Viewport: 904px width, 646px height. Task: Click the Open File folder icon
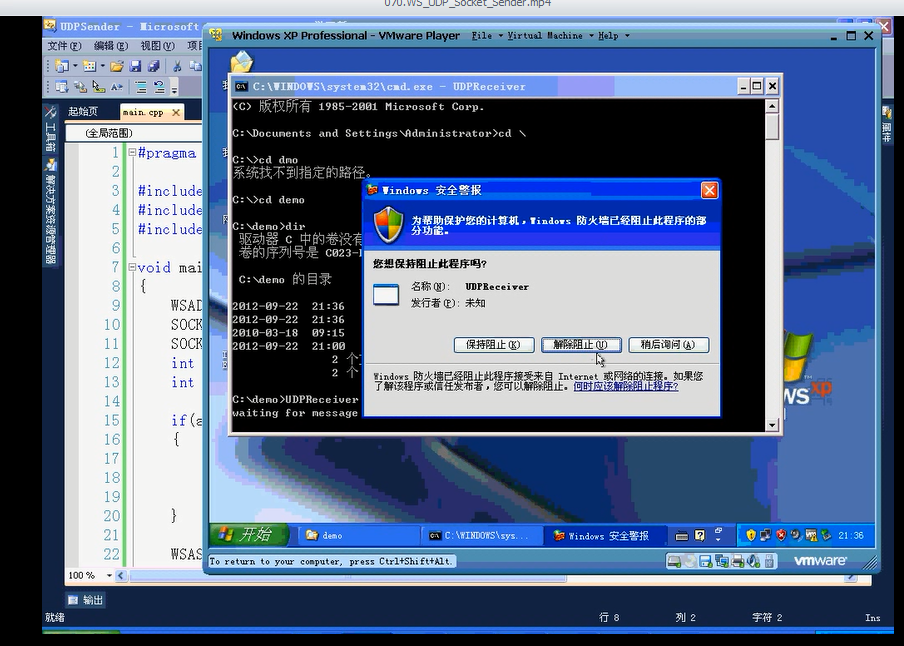[x=116, y=66]
